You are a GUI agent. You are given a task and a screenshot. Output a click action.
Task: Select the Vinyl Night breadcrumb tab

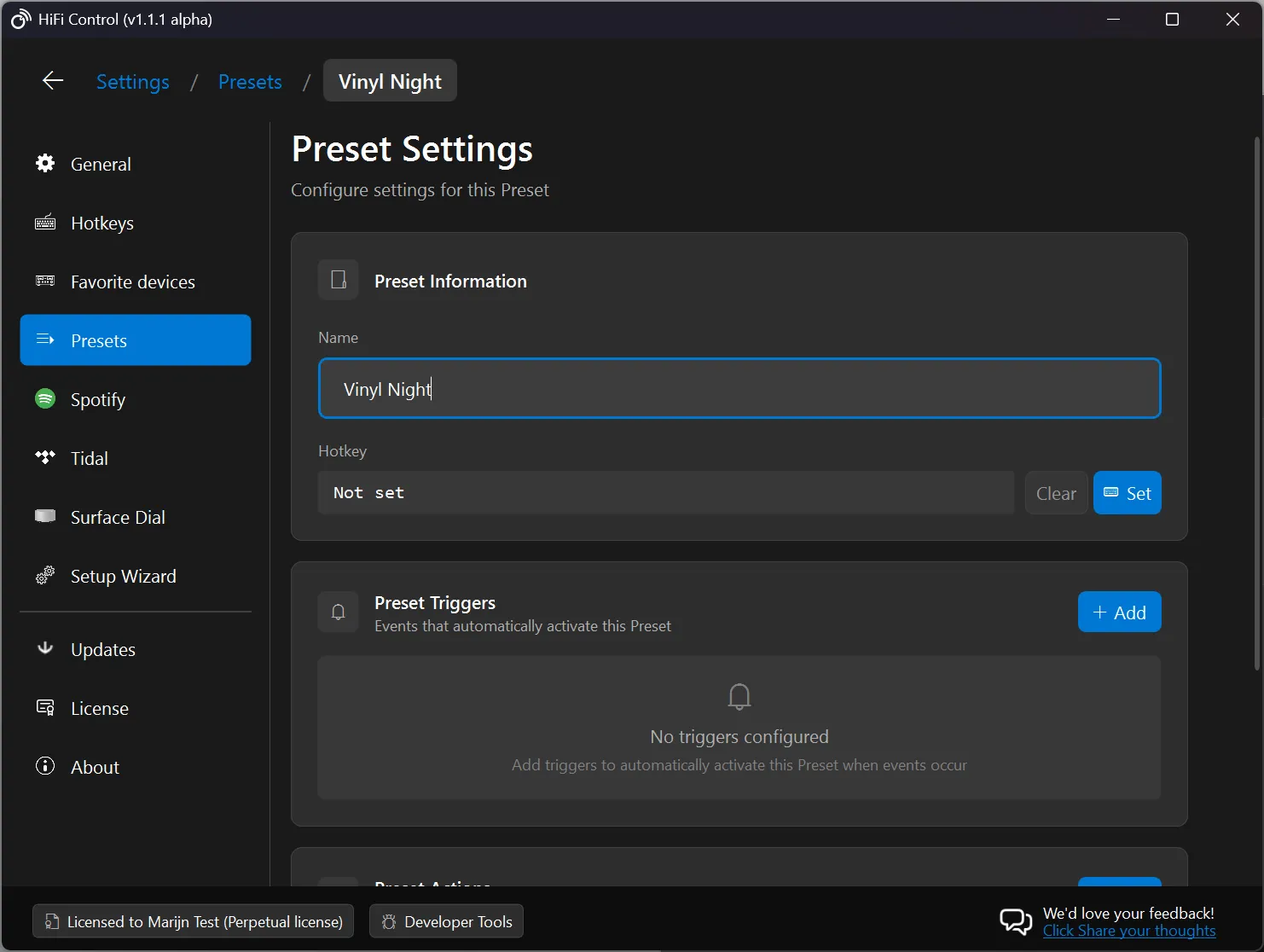tap(390, 80)
